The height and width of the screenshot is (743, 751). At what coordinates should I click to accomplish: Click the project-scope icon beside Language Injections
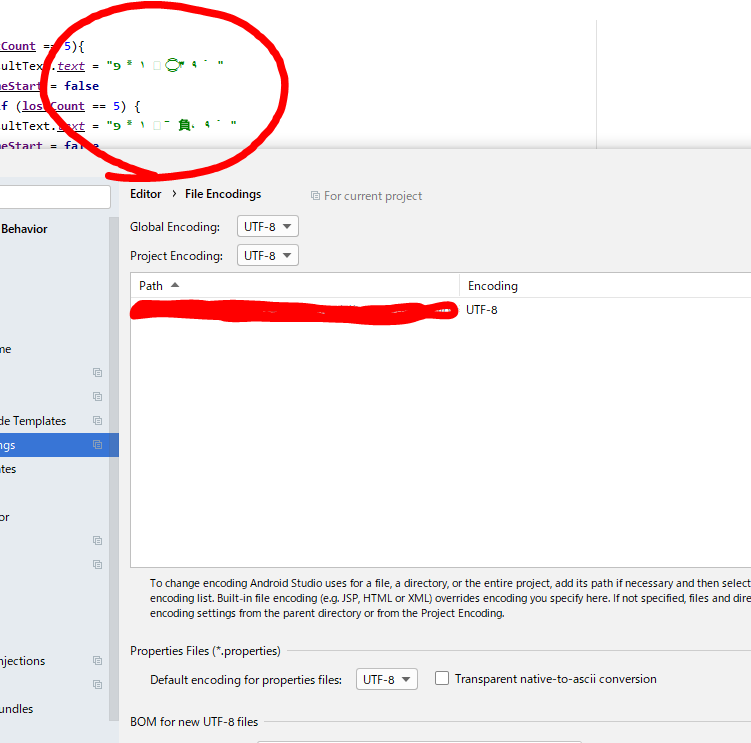pos(97,661)
